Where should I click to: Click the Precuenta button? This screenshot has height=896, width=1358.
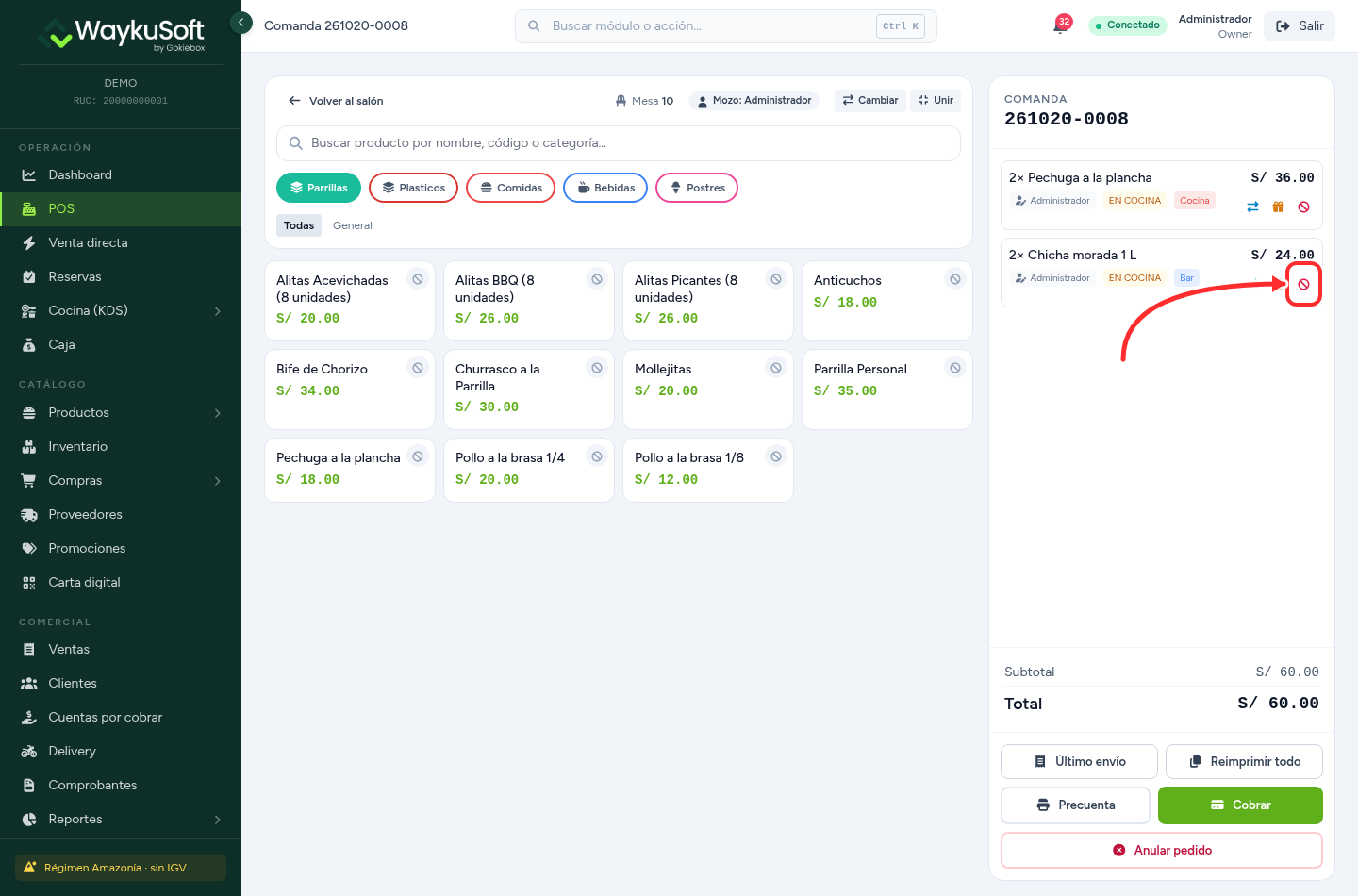(x=1075, y=805)
